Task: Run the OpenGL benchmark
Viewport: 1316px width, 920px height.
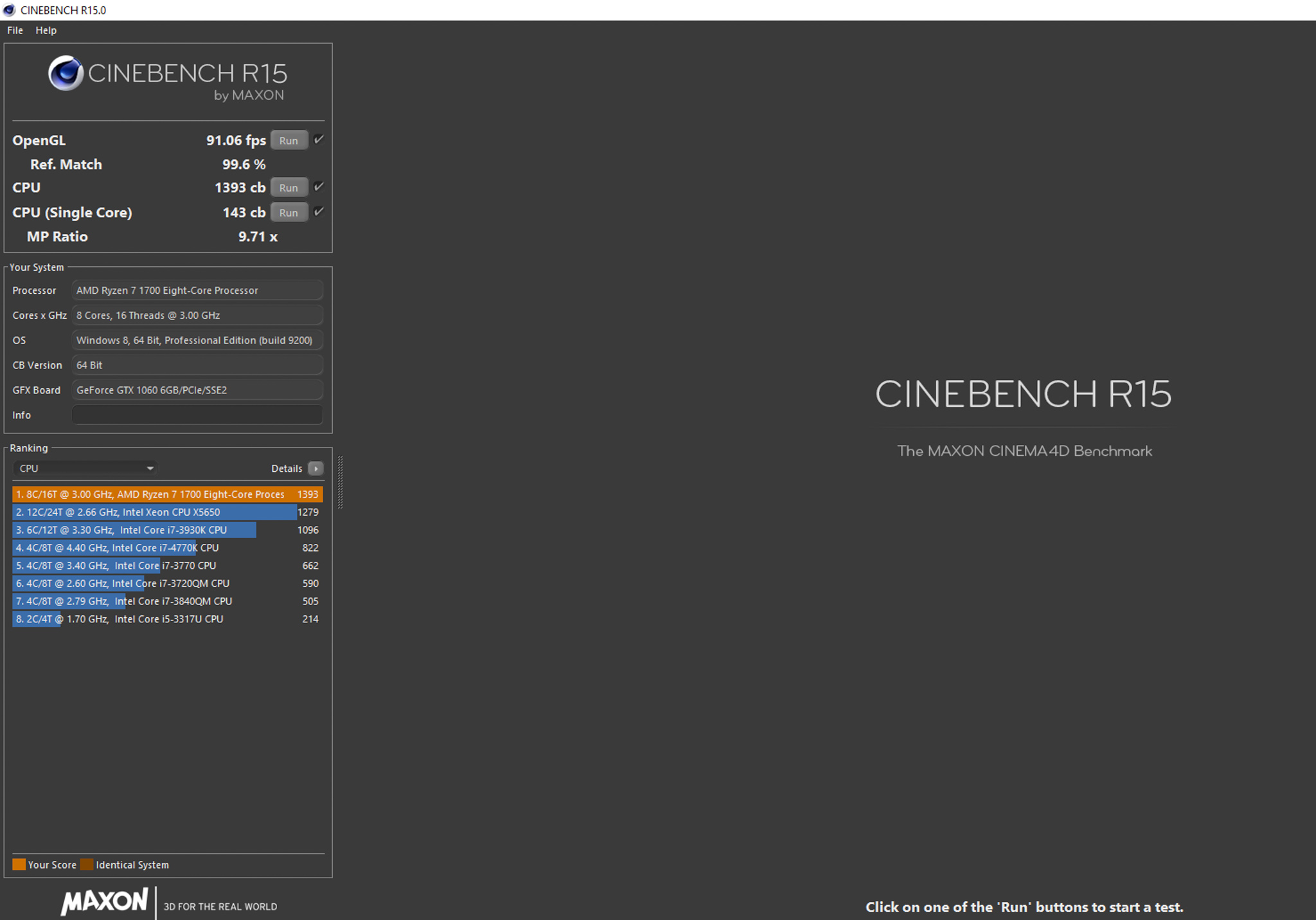Action: click(x=289, y=140)
